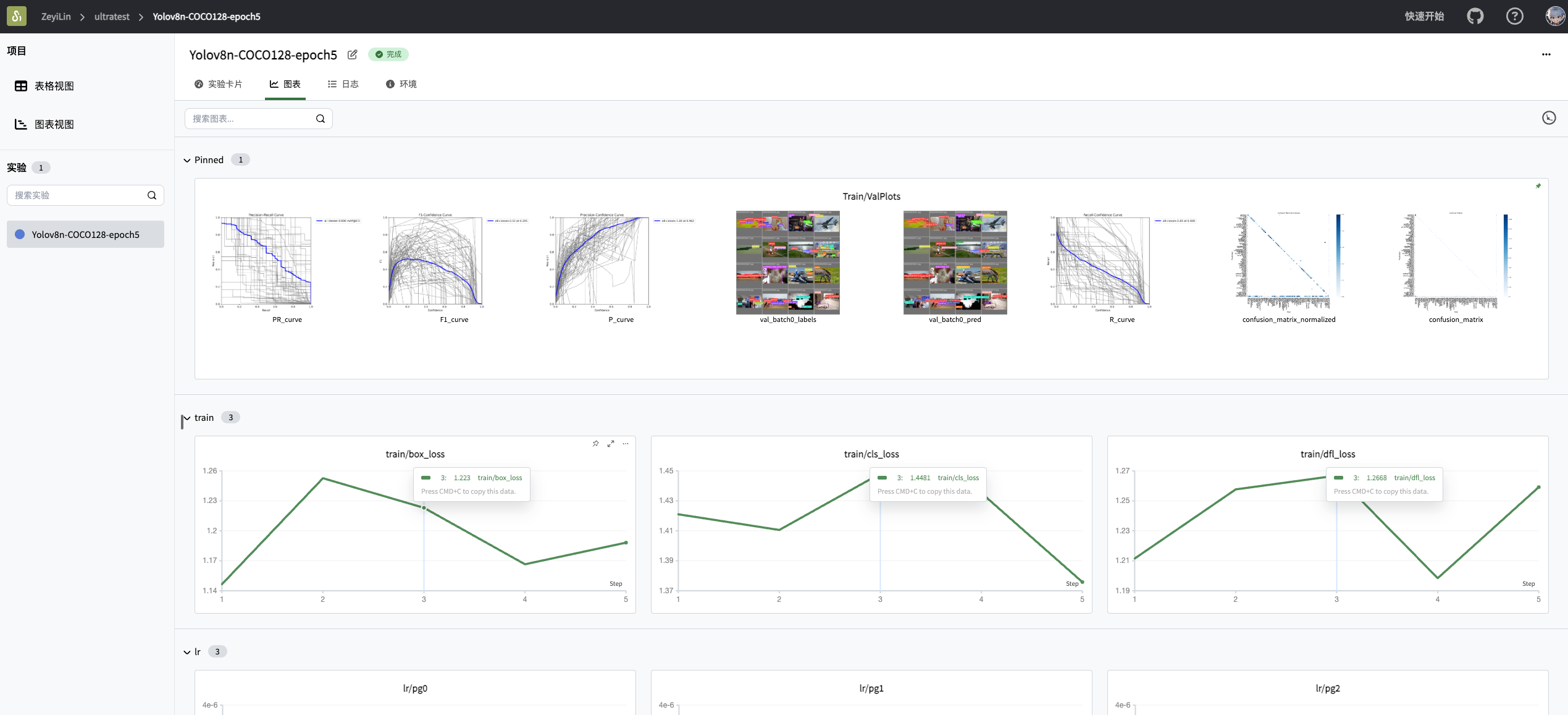1568x715 pixels.
Task: Switch to the 实验卡片 tab
Action: pyautogui.click(x=218, y=84)
